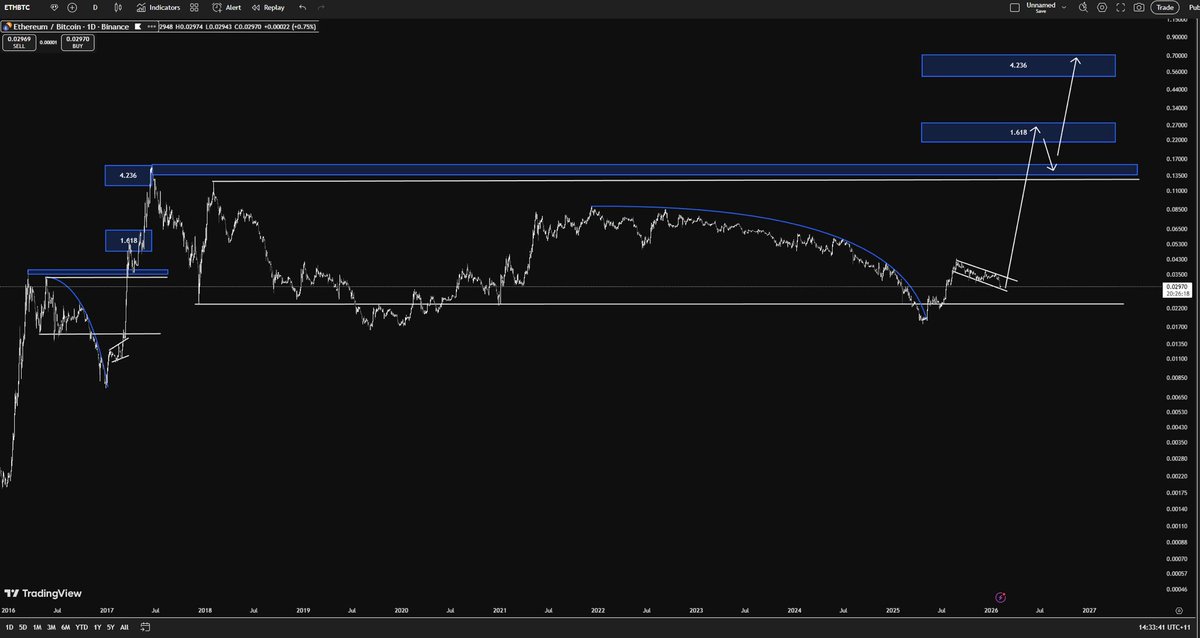Select the 1Y time range
The width and height of the screenshot is (1200, 638).
click(96, 628)
